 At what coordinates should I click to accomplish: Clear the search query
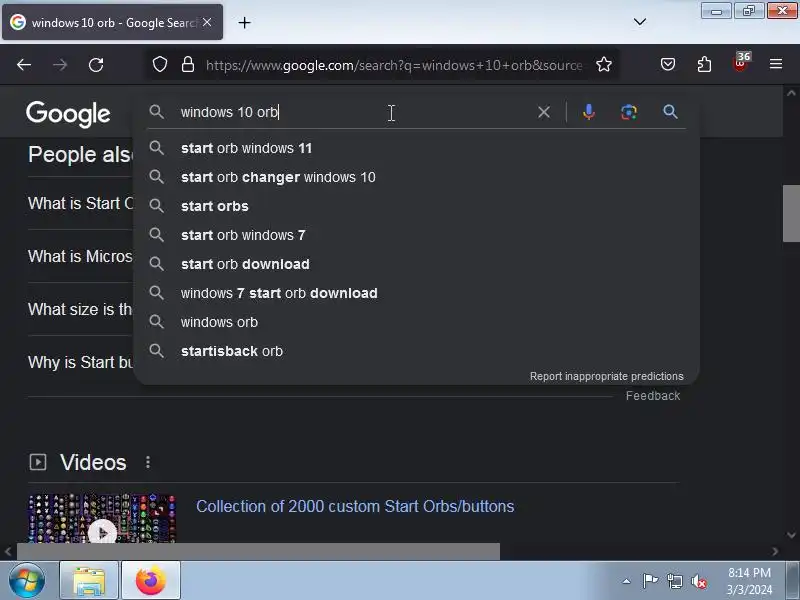[544, 112]
